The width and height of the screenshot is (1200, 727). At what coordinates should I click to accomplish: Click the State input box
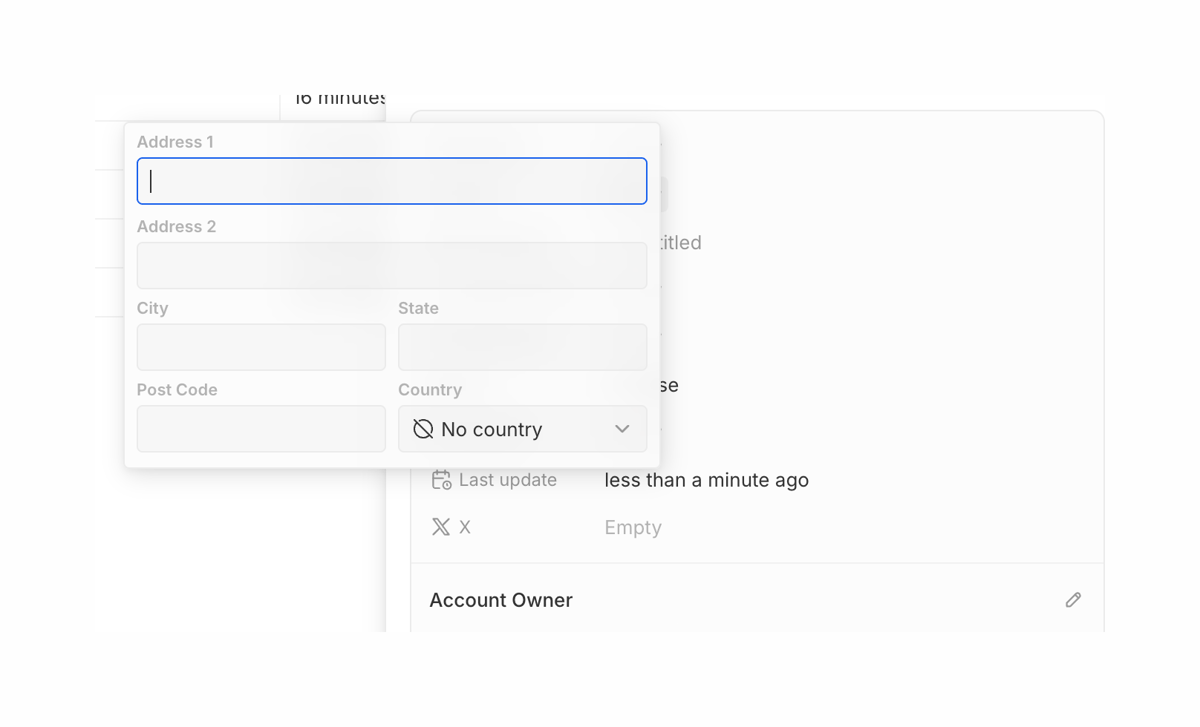(522, 347)
